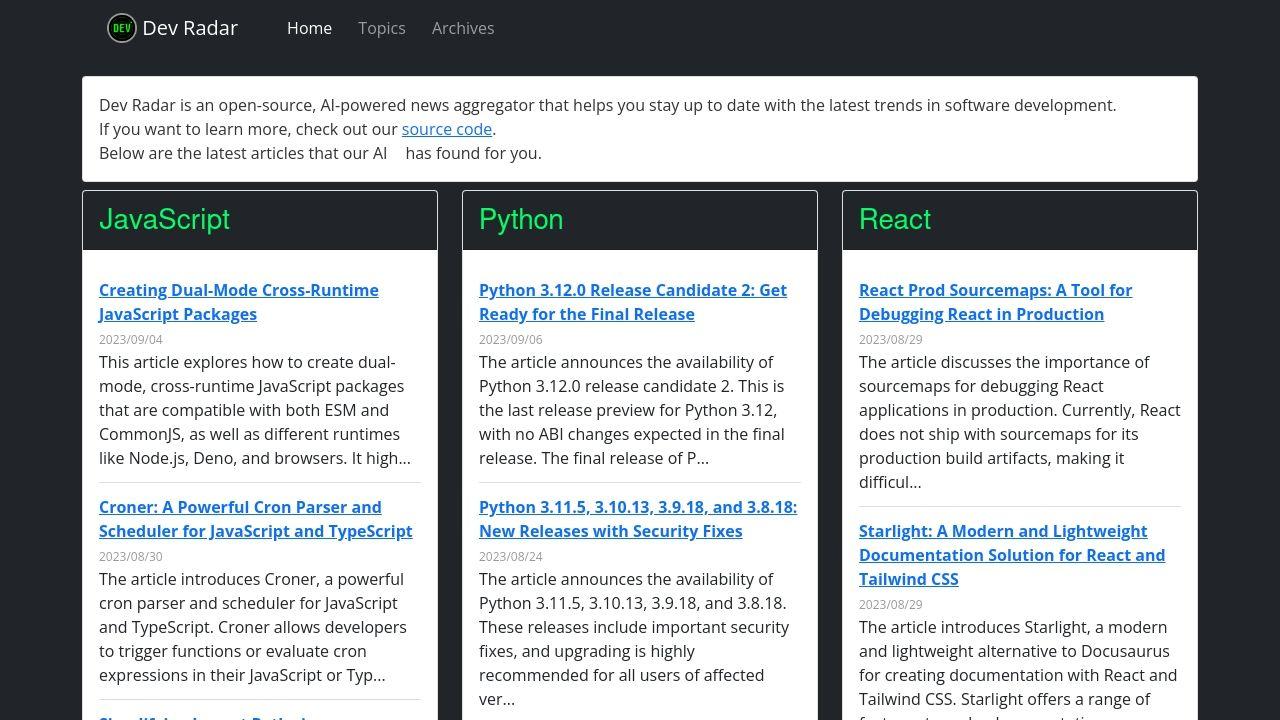
Task: Click the React topic heading
Action: [x=895, y=220]
